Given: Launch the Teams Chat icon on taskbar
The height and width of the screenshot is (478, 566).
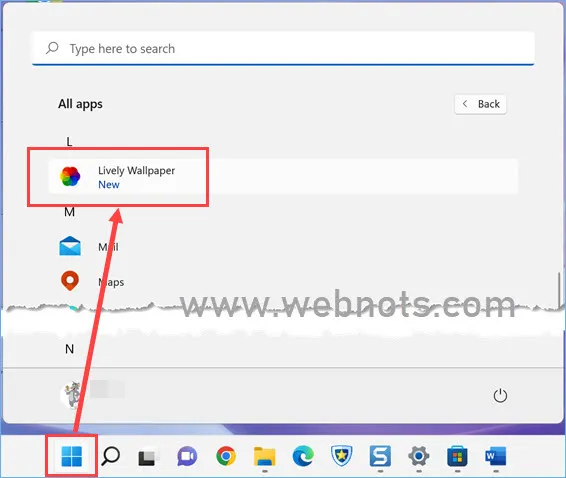Looking at the screenshot, I should tap(187, 456).
